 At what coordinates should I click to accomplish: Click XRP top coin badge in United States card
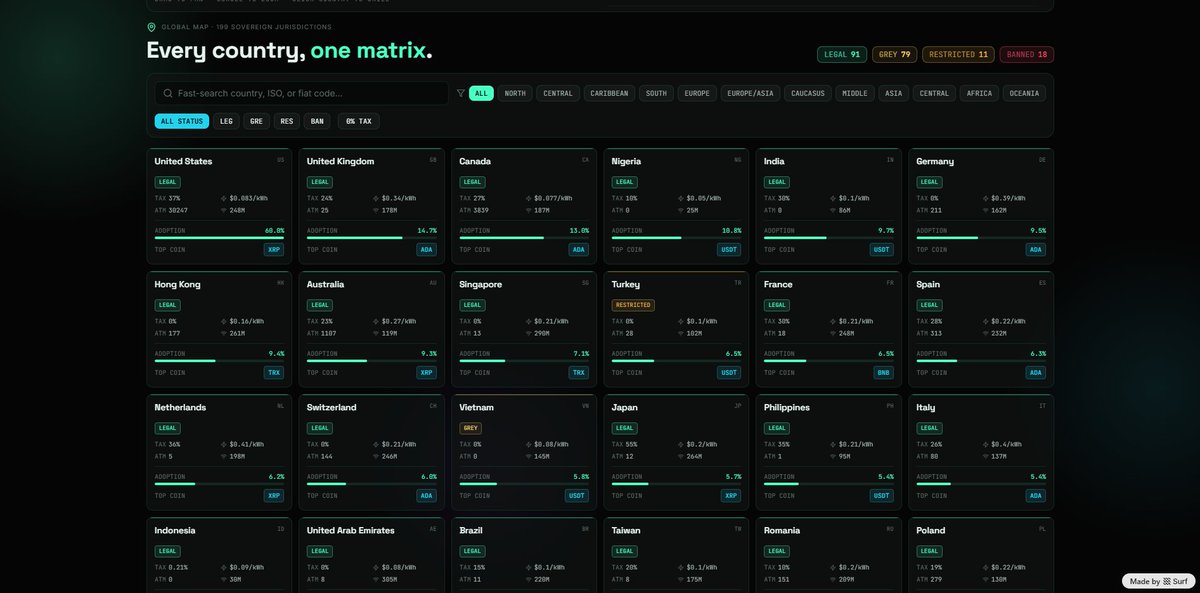pos(274,249)
